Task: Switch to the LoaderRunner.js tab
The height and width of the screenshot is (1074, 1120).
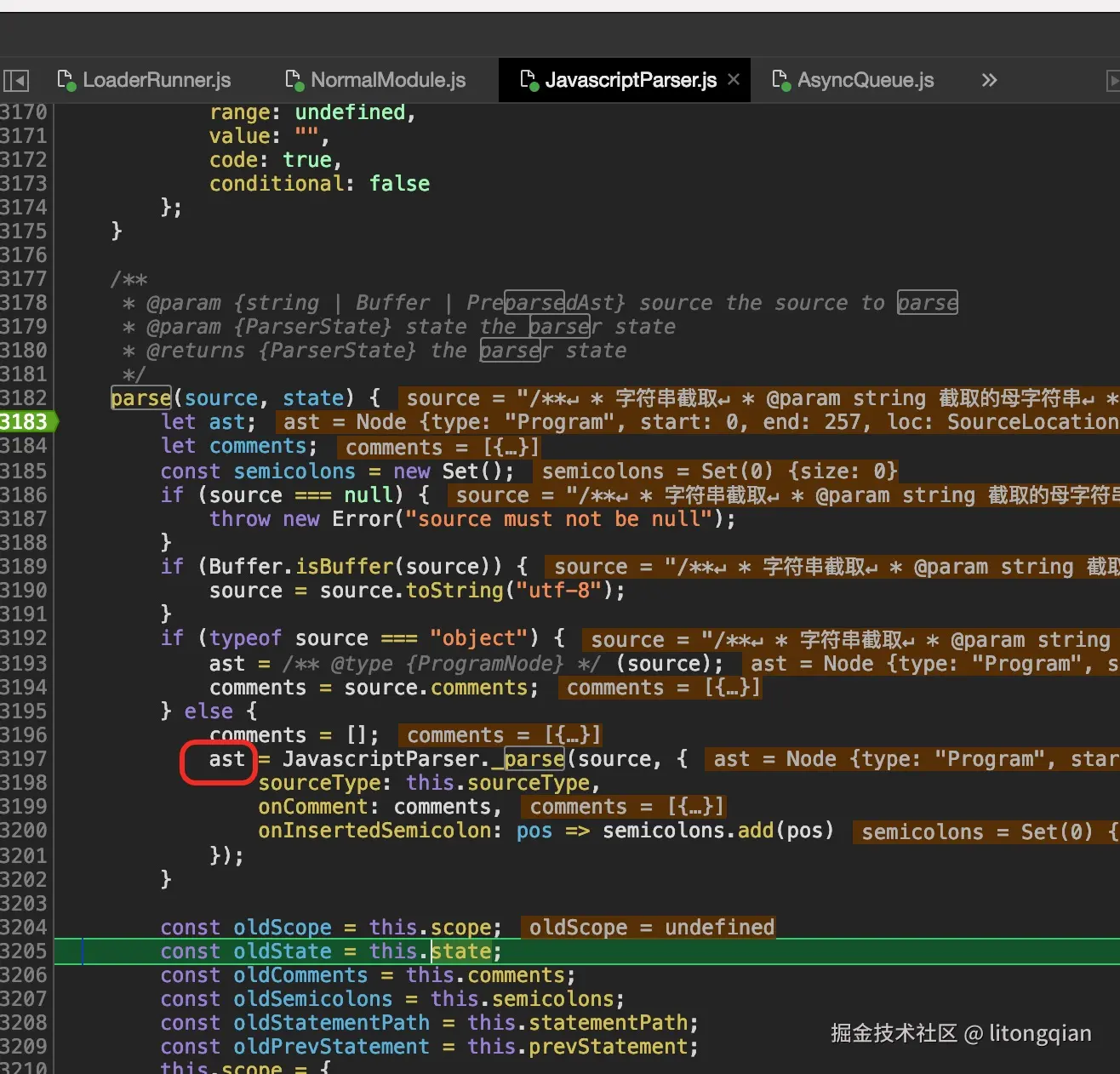Action: (156, 80)
